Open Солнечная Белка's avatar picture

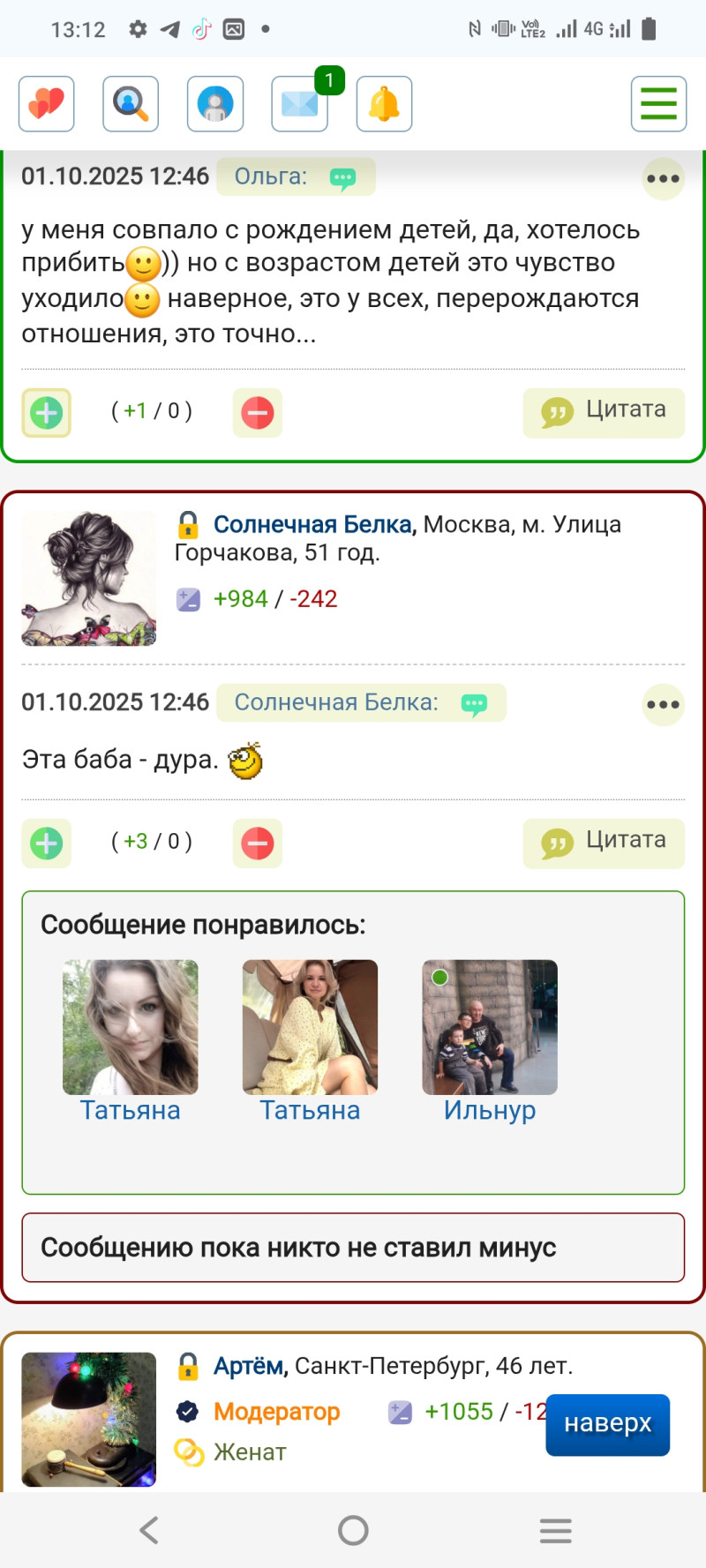89,578
